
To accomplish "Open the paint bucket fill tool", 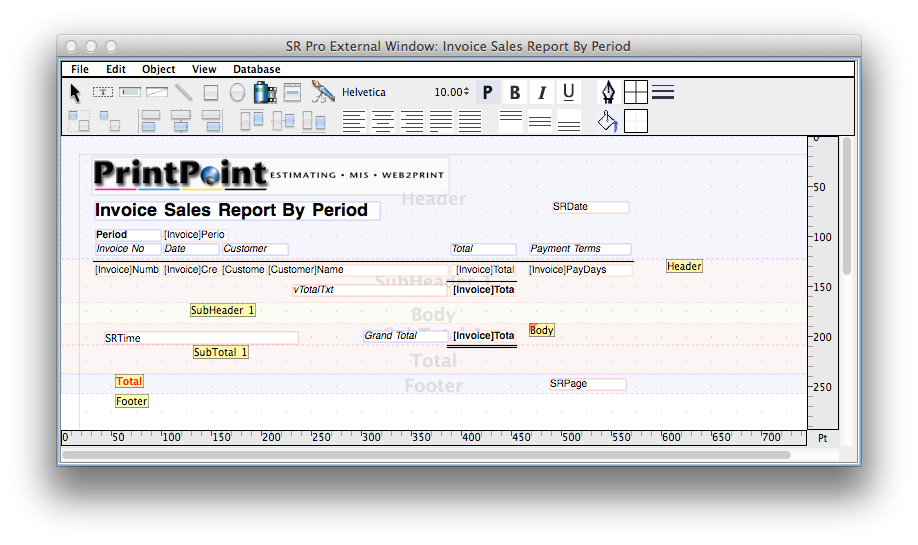I will point(608,121).
